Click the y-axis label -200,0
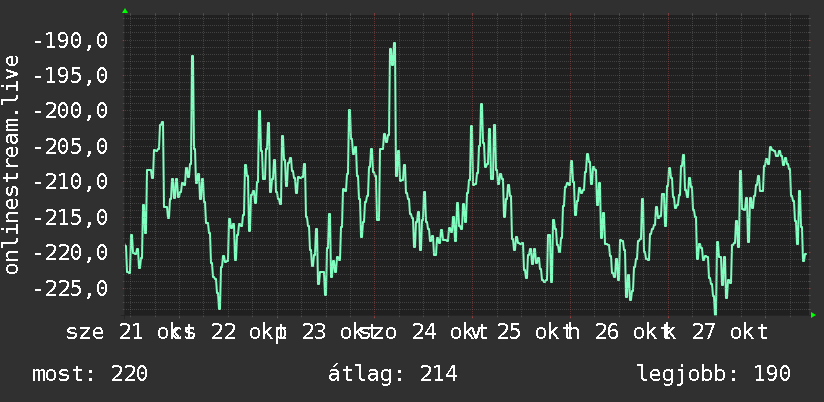Viewport: 824px width, 402px height. coord(70,111)
